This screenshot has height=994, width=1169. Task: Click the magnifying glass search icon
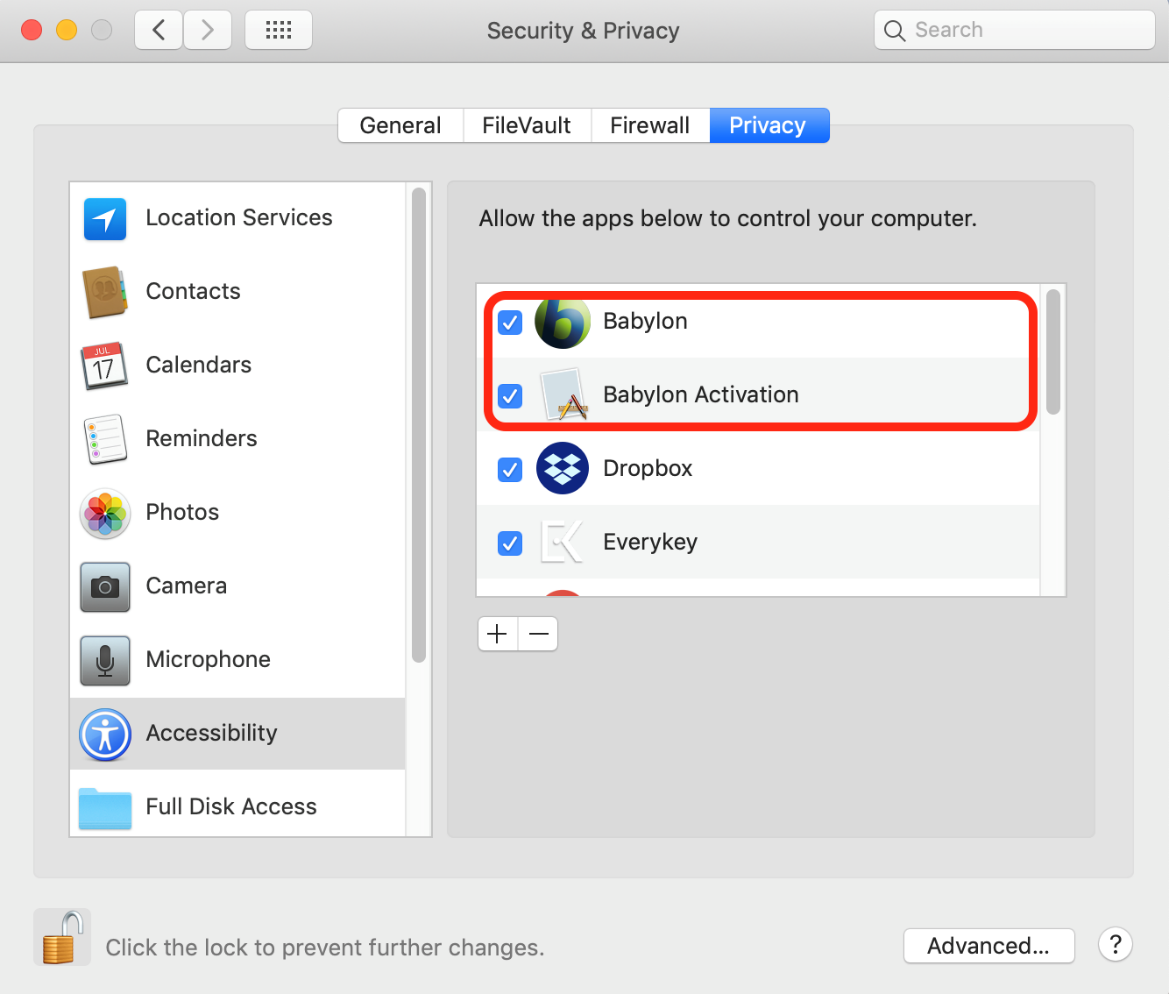click(x=894, y=31)
